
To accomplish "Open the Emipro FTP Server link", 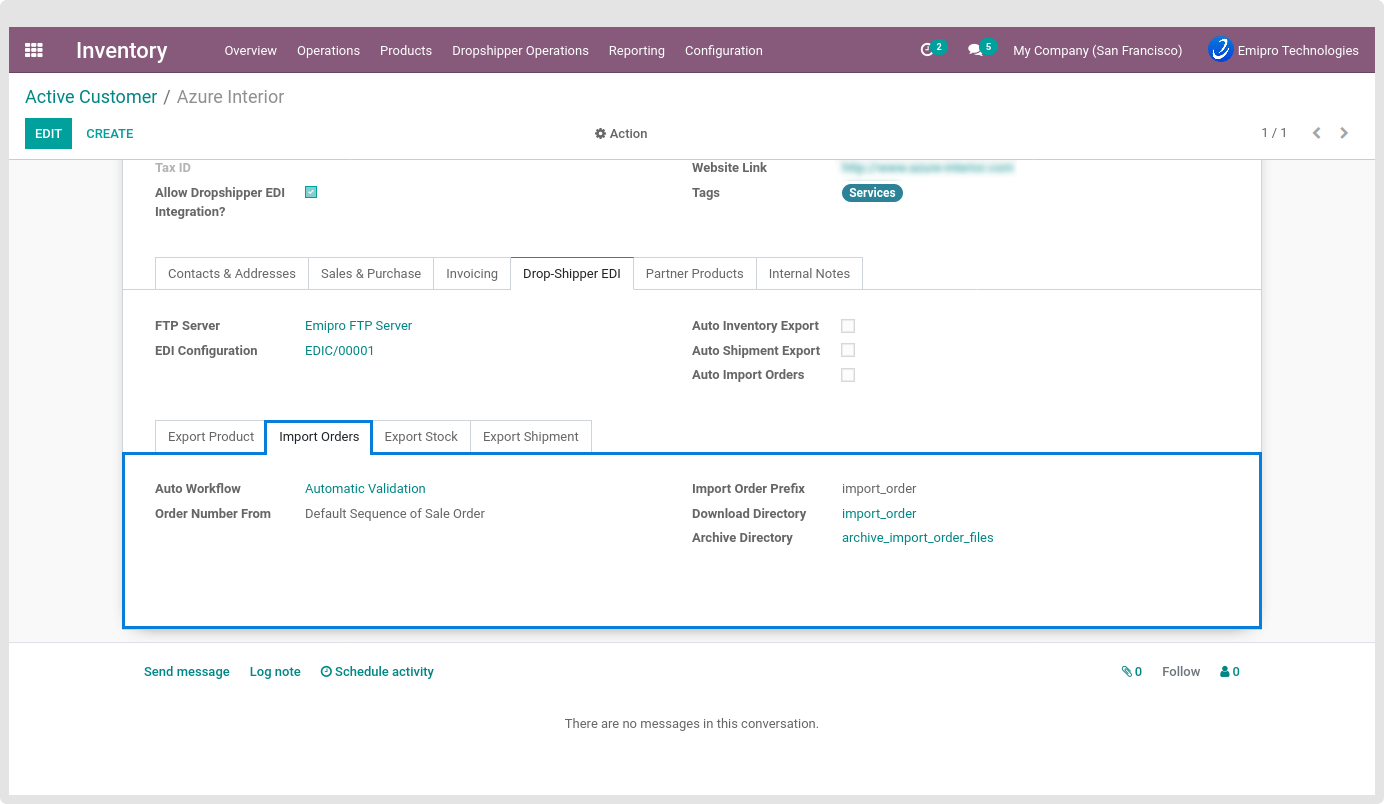I will click(358, 326).
